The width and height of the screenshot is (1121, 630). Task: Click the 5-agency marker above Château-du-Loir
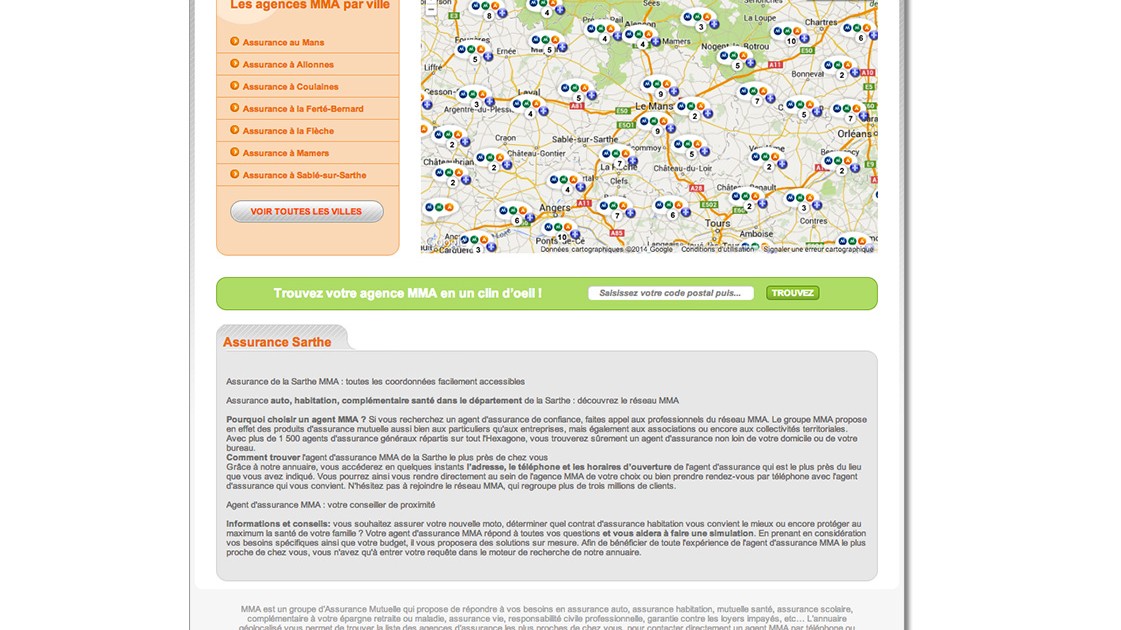[691, 149]
